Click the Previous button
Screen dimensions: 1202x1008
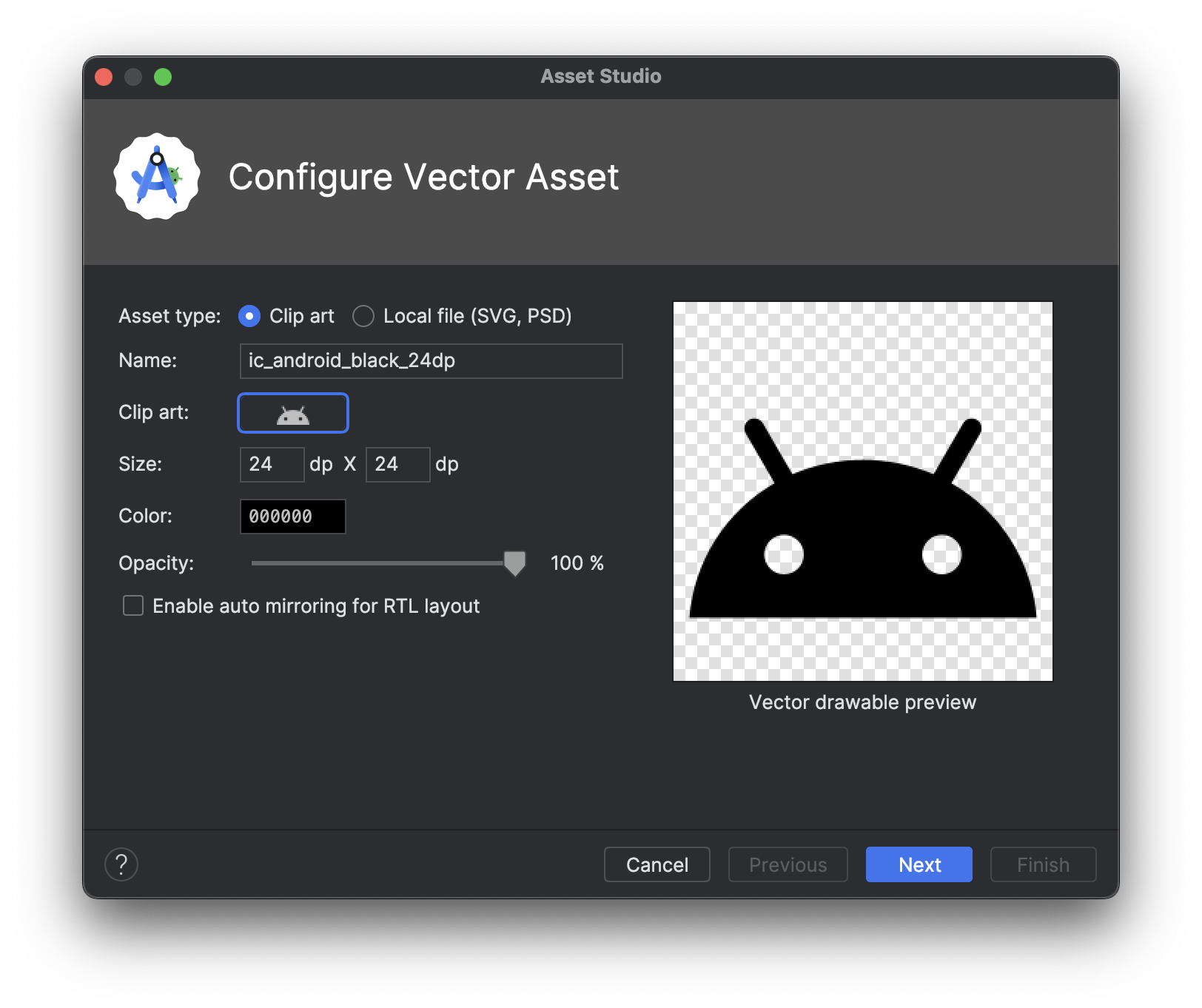pyautogui.click(x=788, y=864)
